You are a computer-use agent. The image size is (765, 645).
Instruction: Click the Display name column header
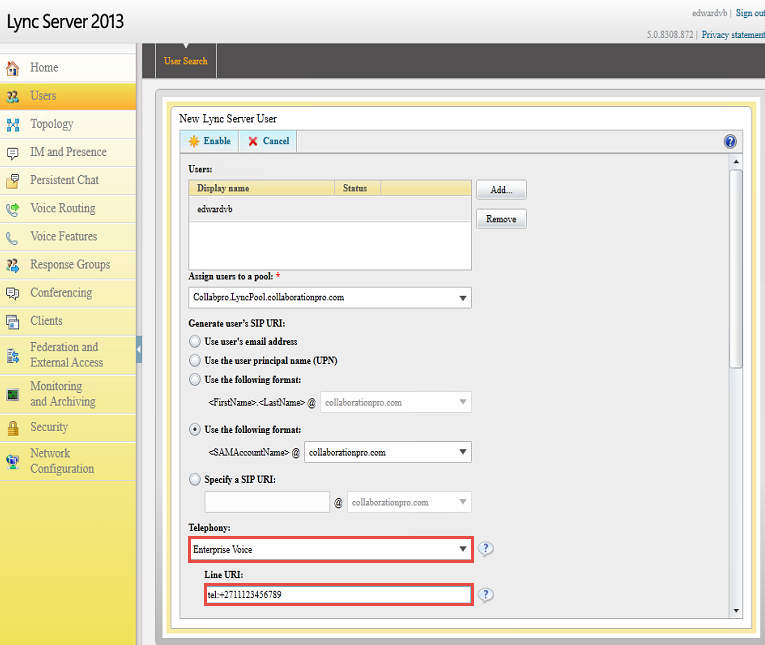tap(262, 188)
